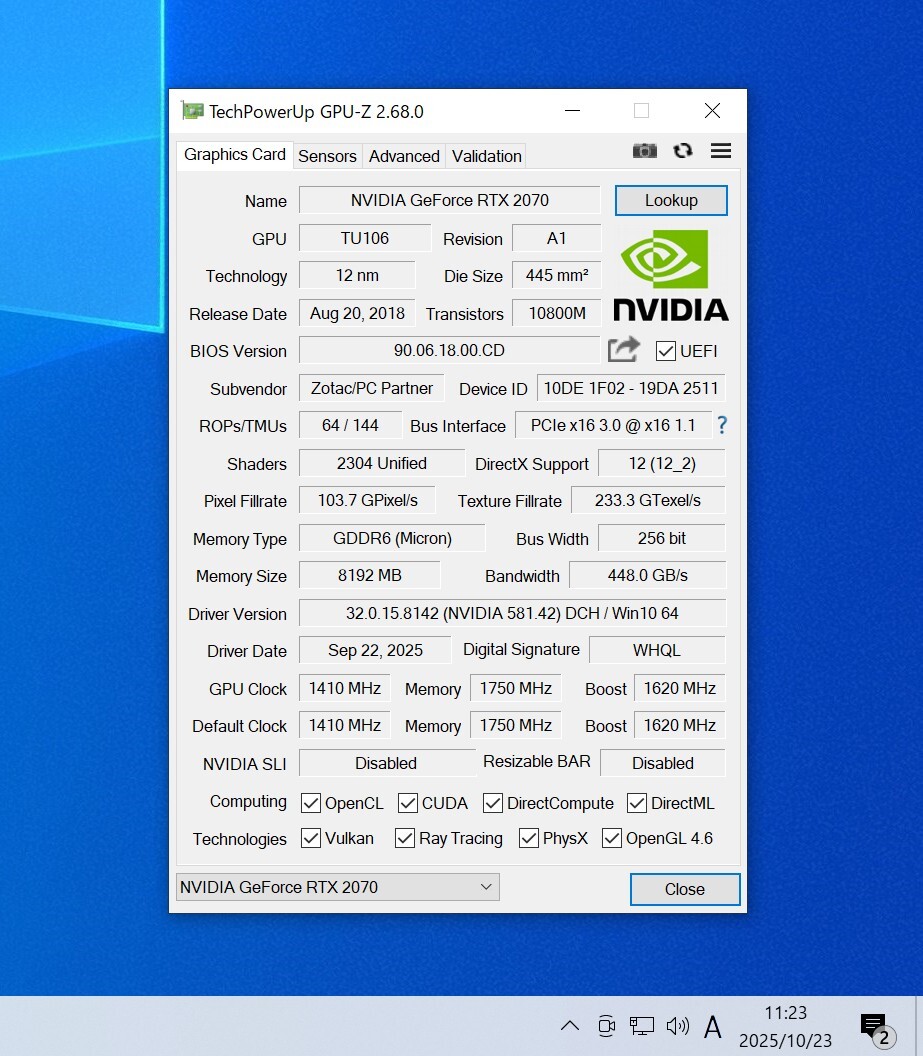This screenshot has width=923, height=1056.
Task: Click the BIOS export share icon
Action: 624,350
